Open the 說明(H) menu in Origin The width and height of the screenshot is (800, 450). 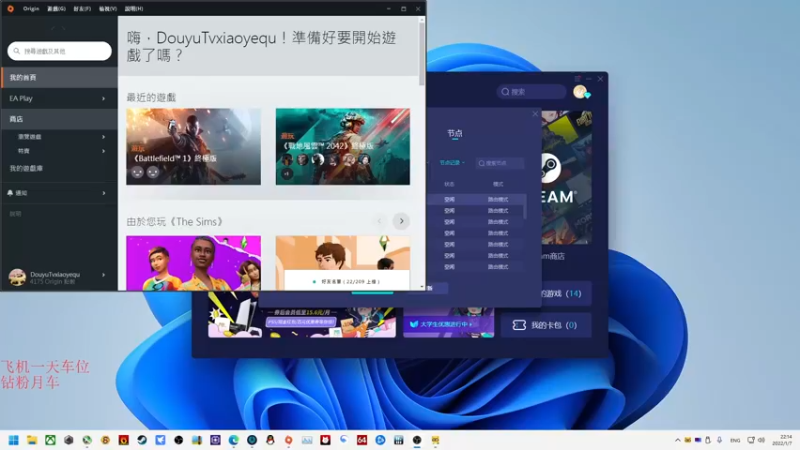point(134,9)
